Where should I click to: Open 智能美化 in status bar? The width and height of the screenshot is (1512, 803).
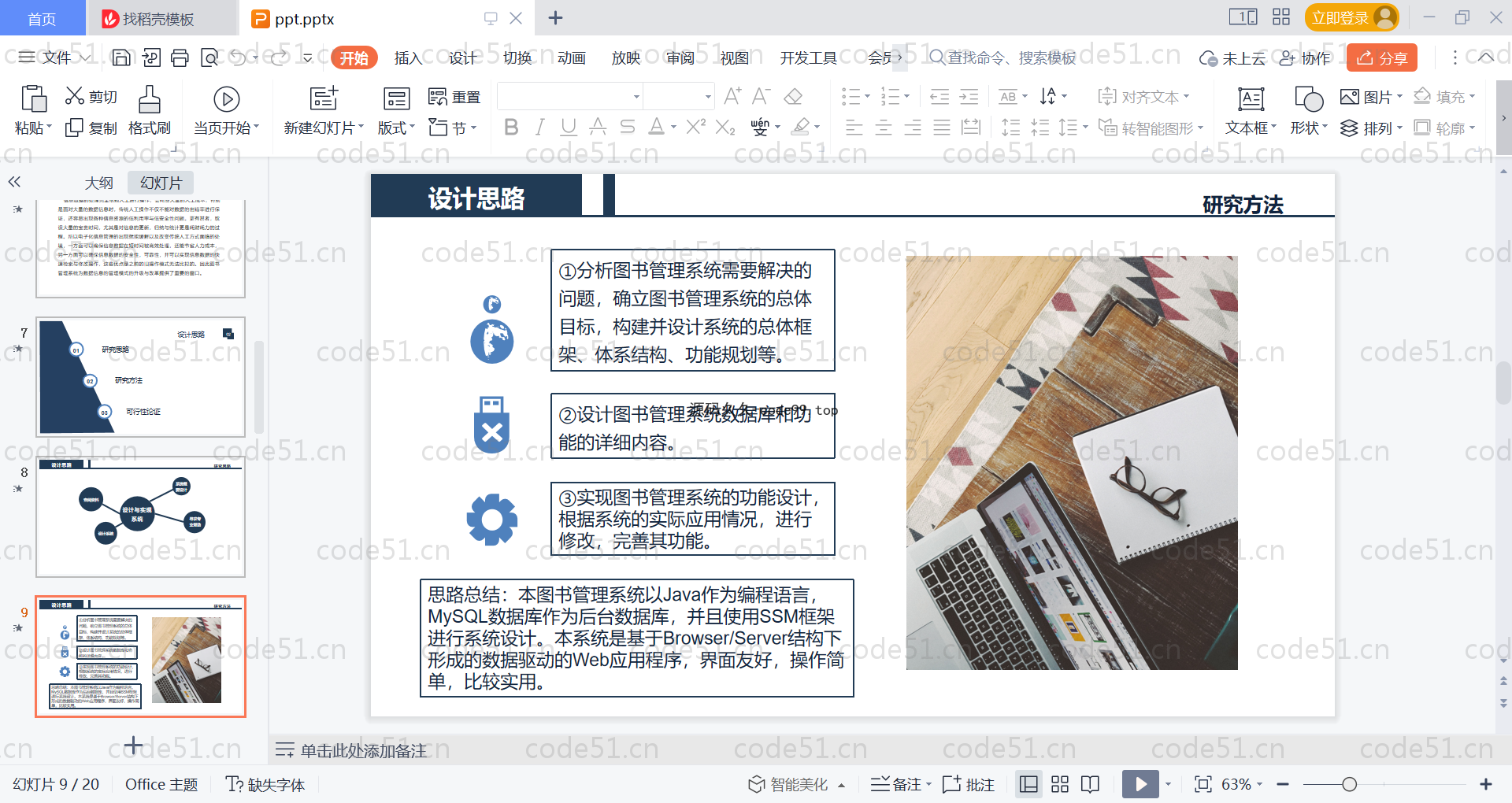(797, 784)
